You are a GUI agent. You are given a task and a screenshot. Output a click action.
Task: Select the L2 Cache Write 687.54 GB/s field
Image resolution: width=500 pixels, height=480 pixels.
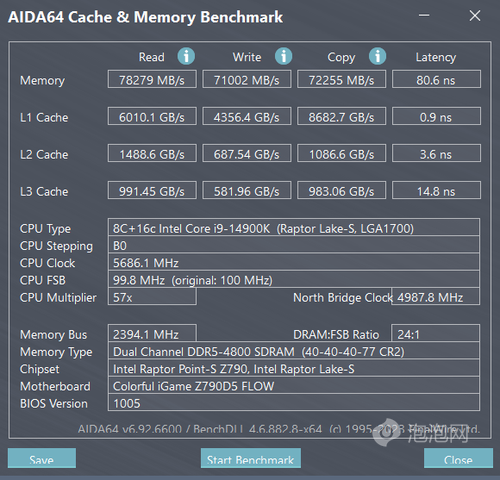pyautogui.click(x=247, y=153)
